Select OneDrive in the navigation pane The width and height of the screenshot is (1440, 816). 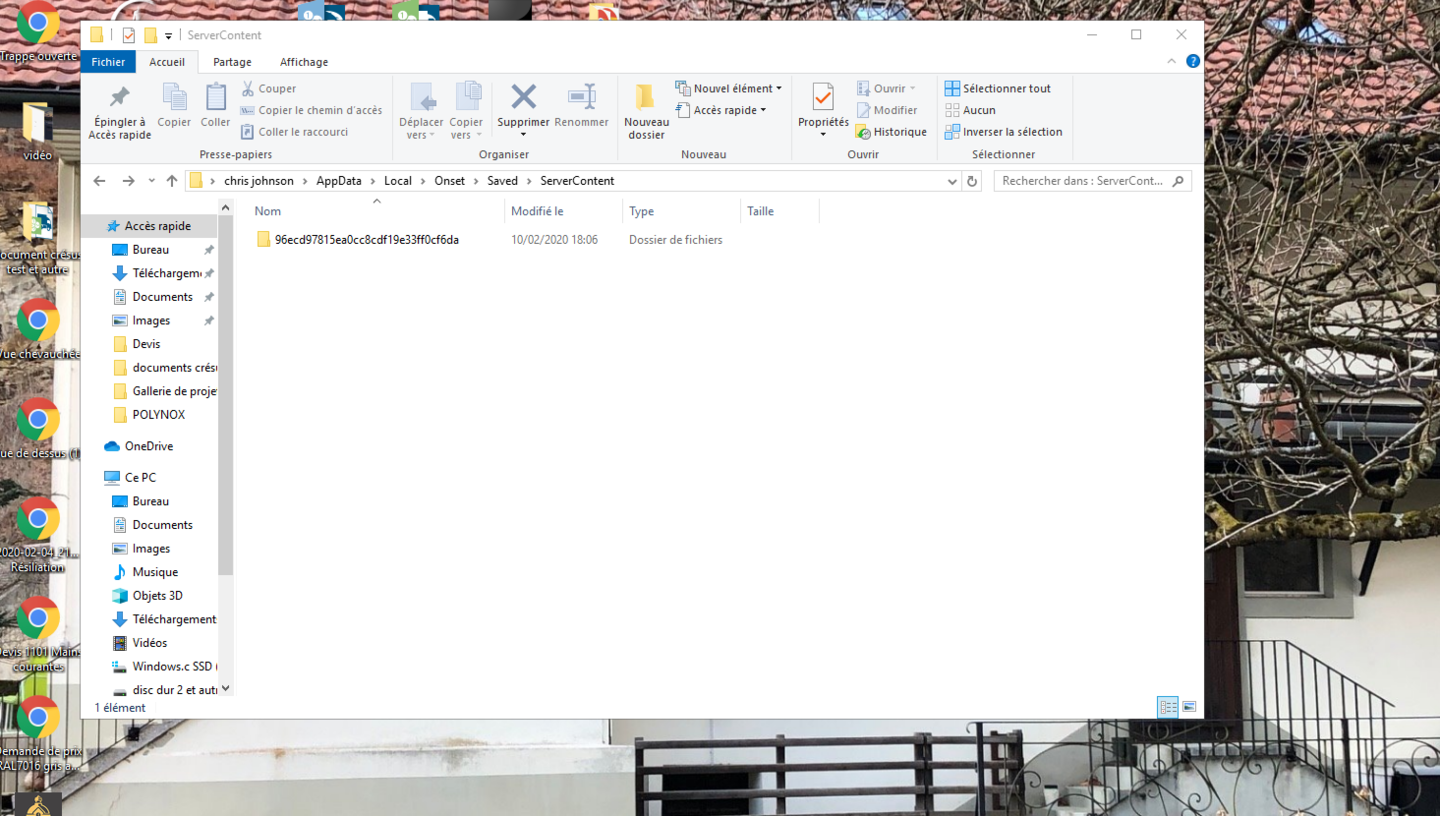(x=148, y=446)
